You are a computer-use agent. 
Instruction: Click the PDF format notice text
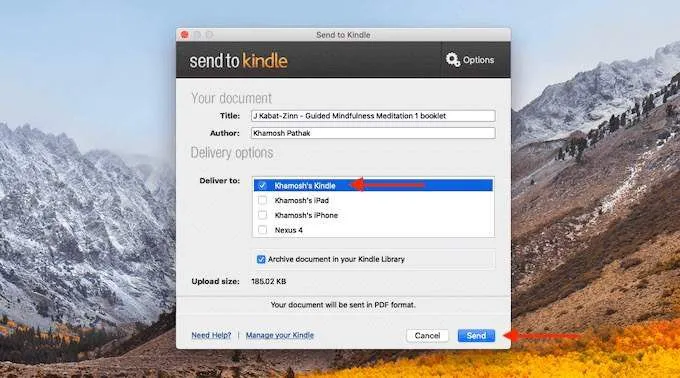(343, 305)
